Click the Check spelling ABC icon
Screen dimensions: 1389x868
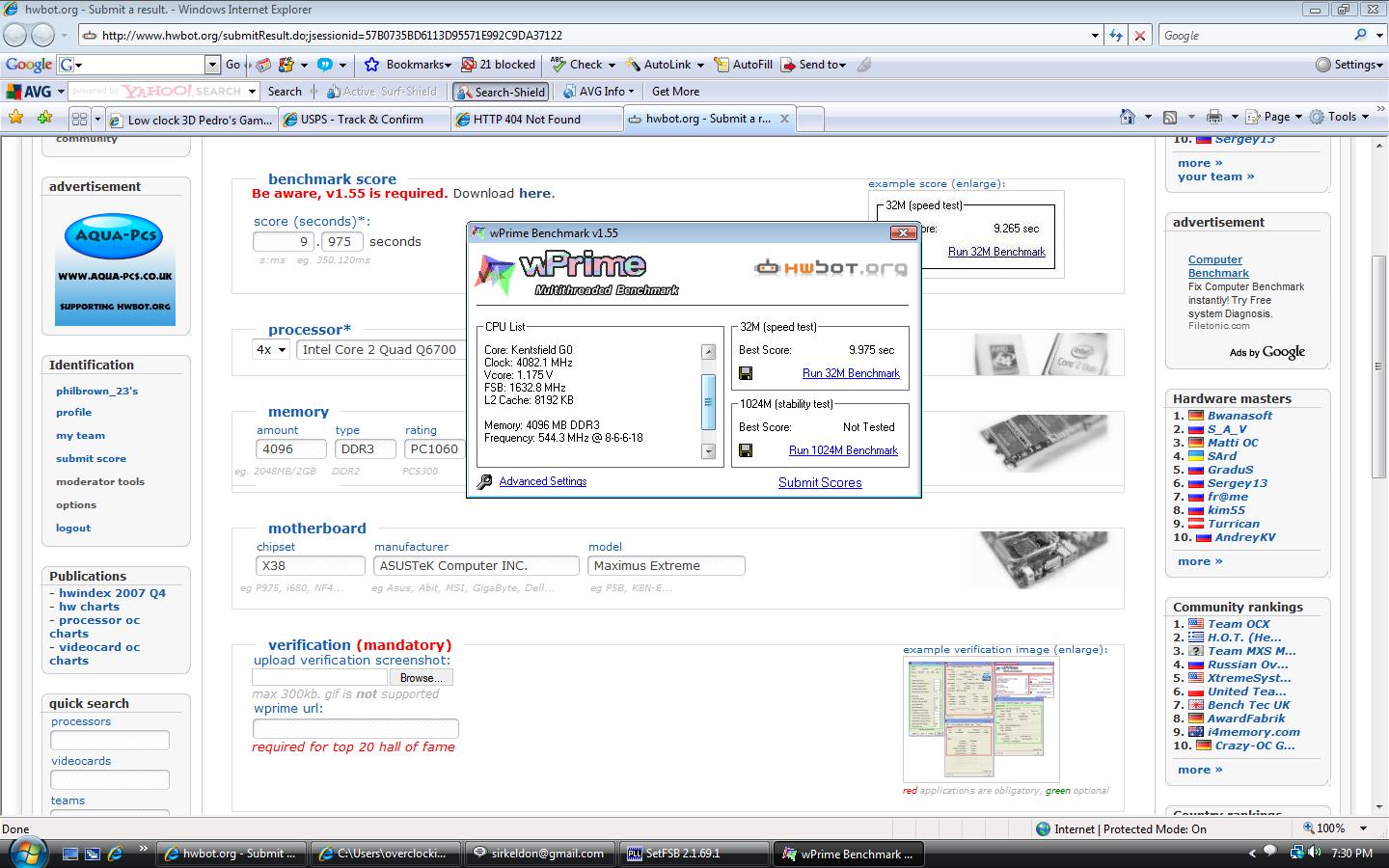click(x=558, y=65)
